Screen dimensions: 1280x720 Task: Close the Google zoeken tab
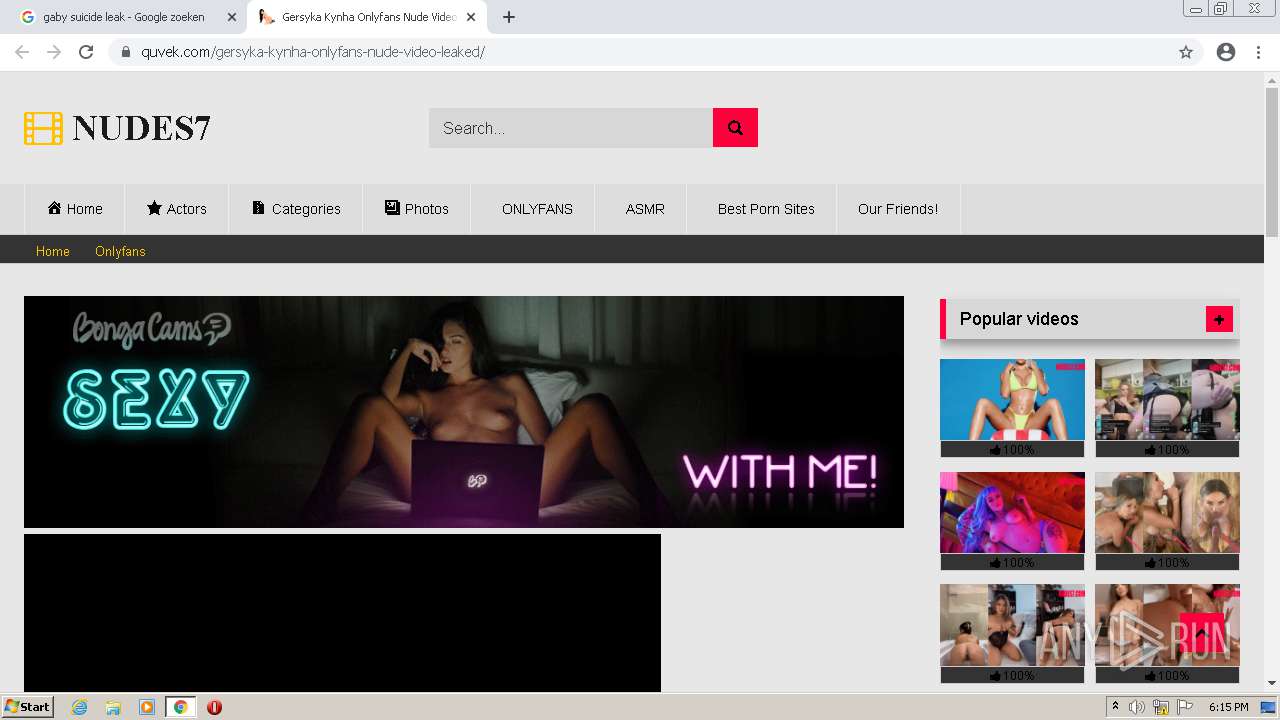(x=232, y=17)
